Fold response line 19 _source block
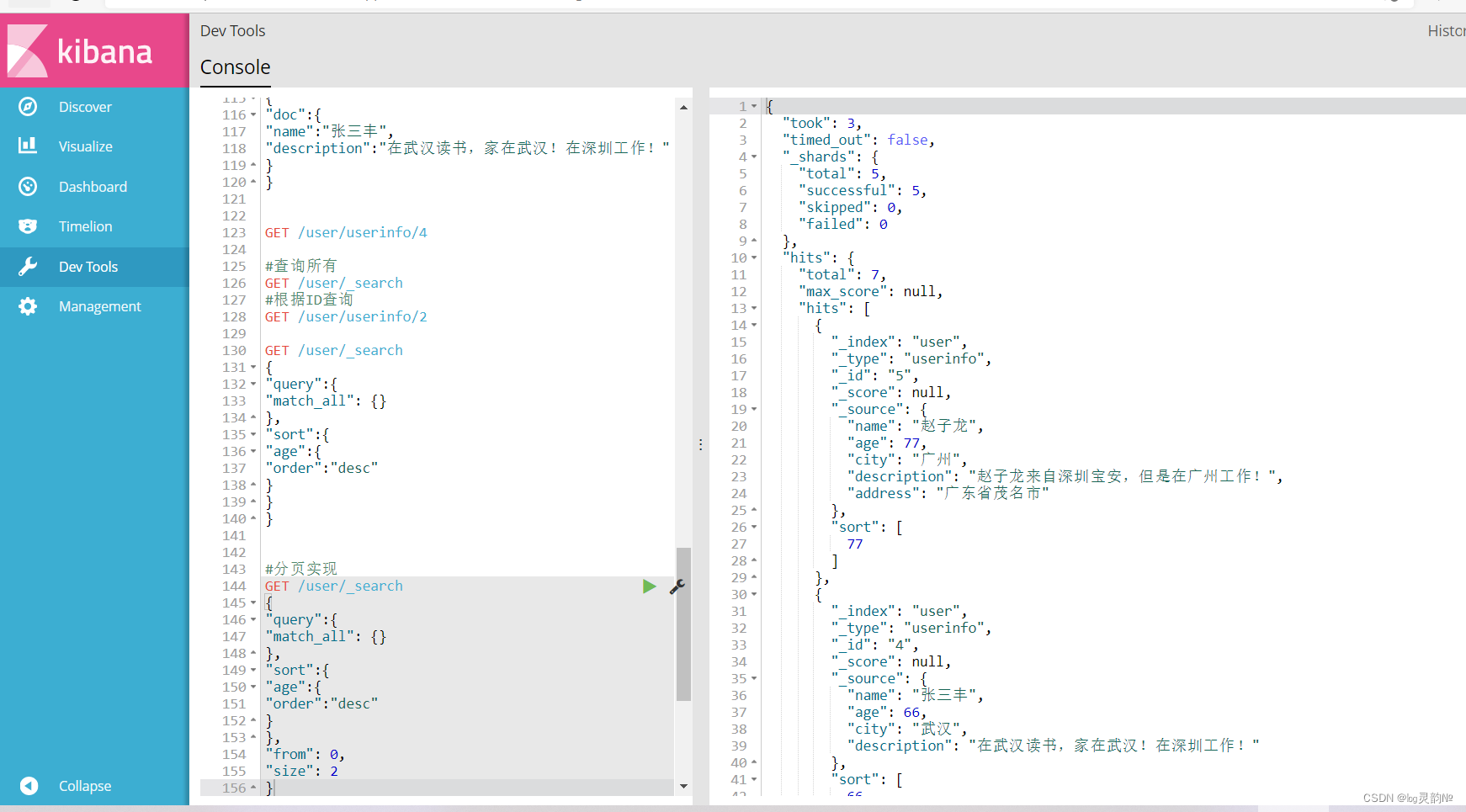This screenshot has height=812, width=1466. point(754,409)
